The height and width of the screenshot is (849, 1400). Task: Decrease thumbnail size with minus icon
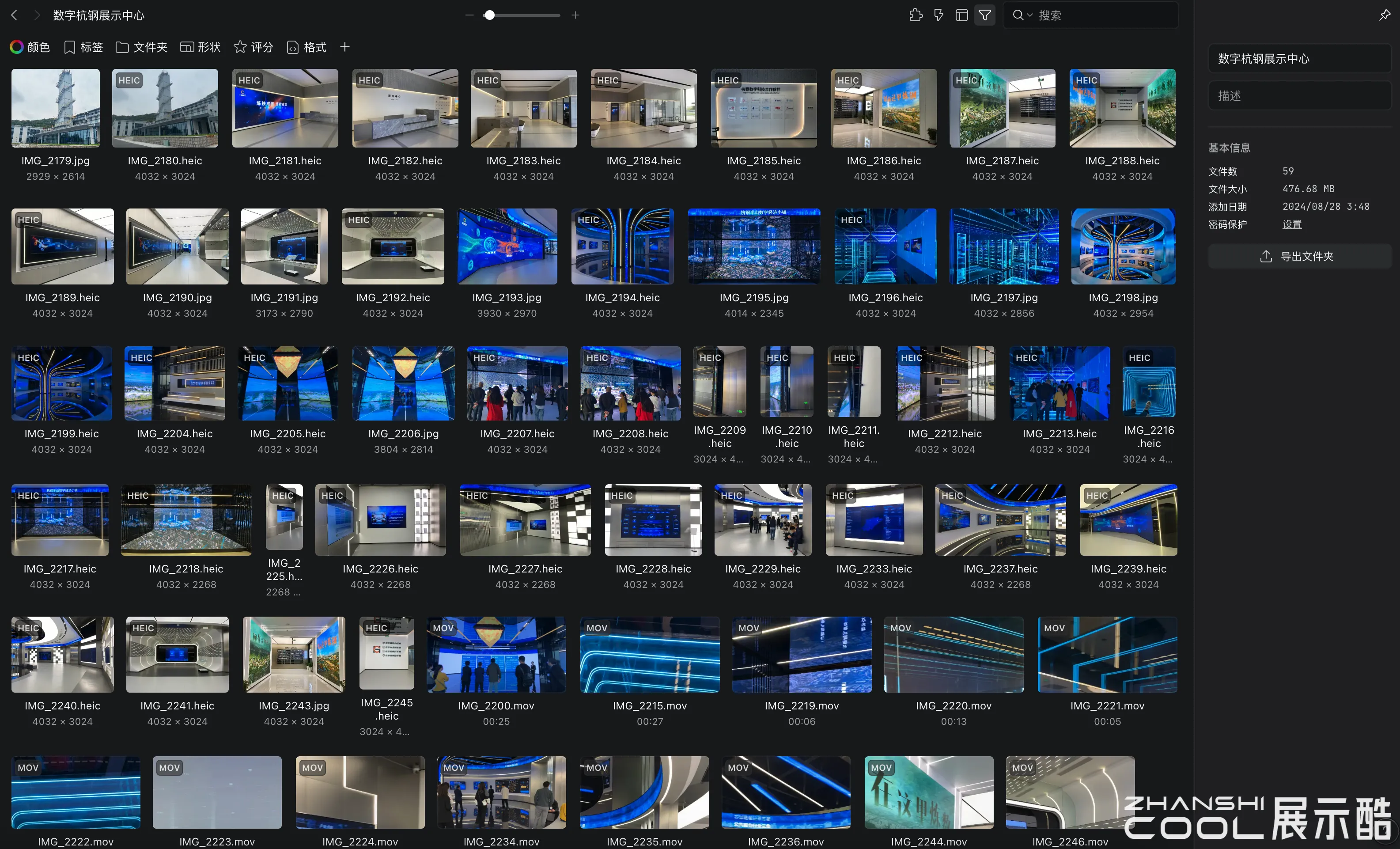click(469, 15)
